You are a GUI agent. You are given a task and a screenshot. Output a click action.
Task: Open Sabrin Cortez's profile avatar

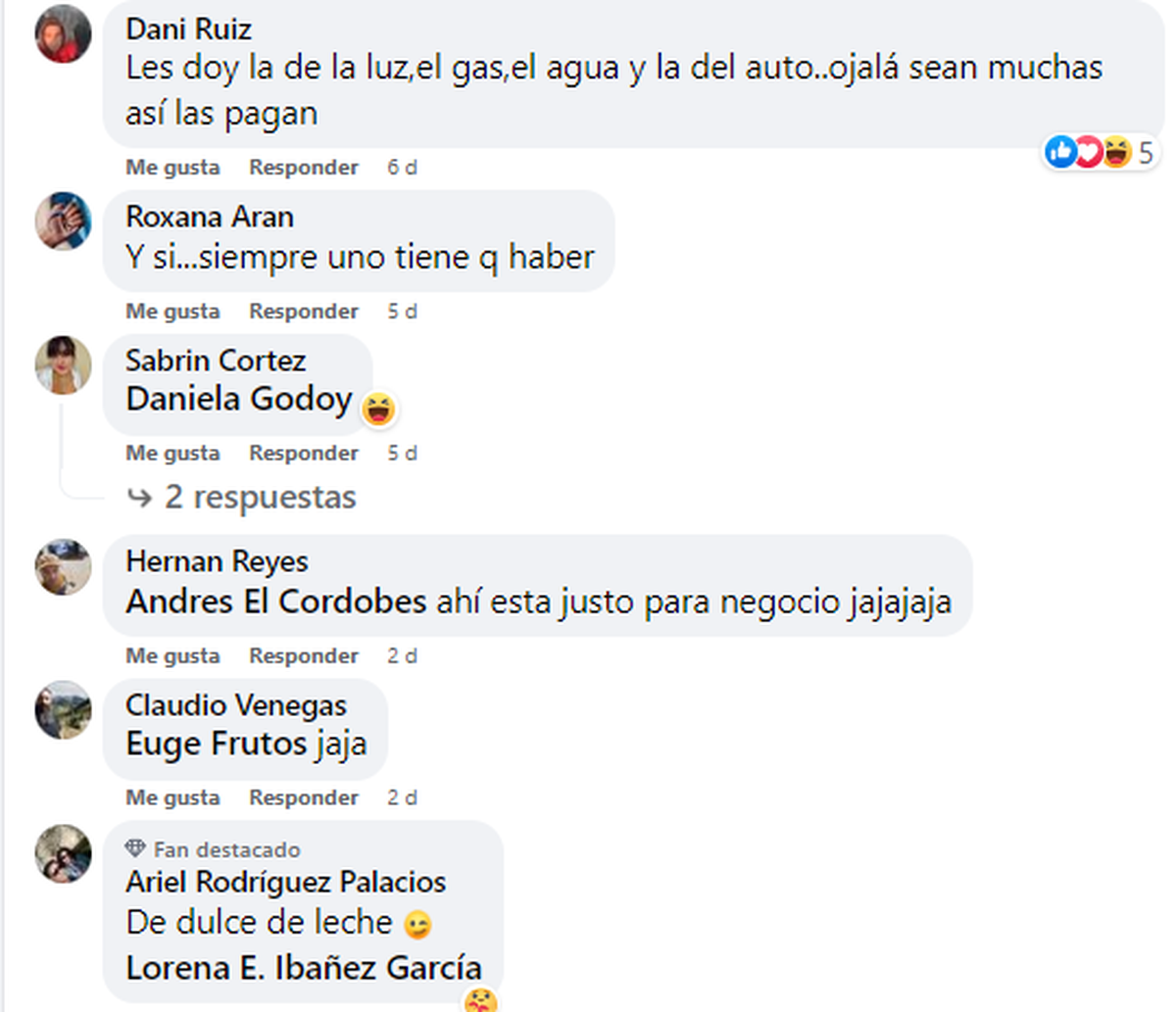pyautogui.click(x=64, y=364)
